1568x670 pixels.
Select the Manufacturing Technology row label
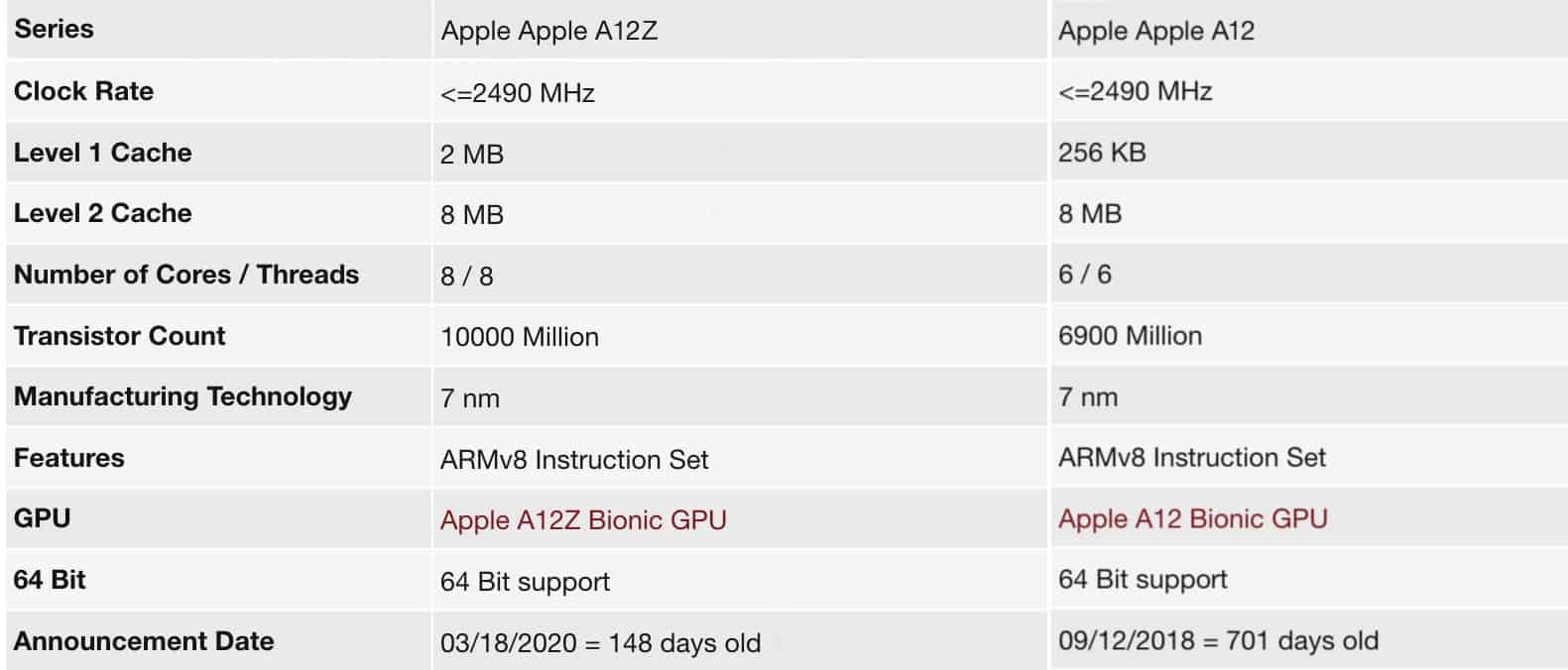click(x=182, y=396)
